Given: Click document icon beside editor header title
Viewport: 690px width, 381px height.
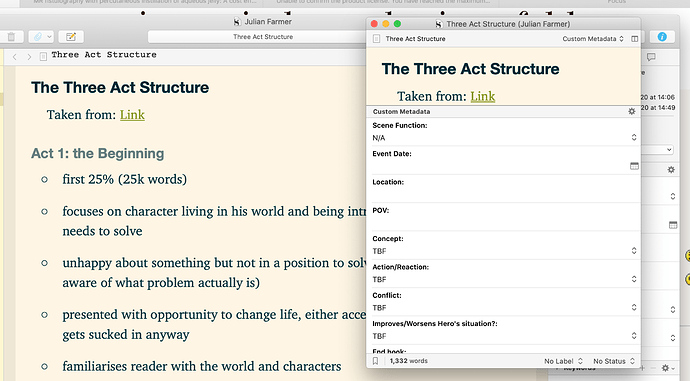Looking at the screenshot, I should (x=43, y=56).
